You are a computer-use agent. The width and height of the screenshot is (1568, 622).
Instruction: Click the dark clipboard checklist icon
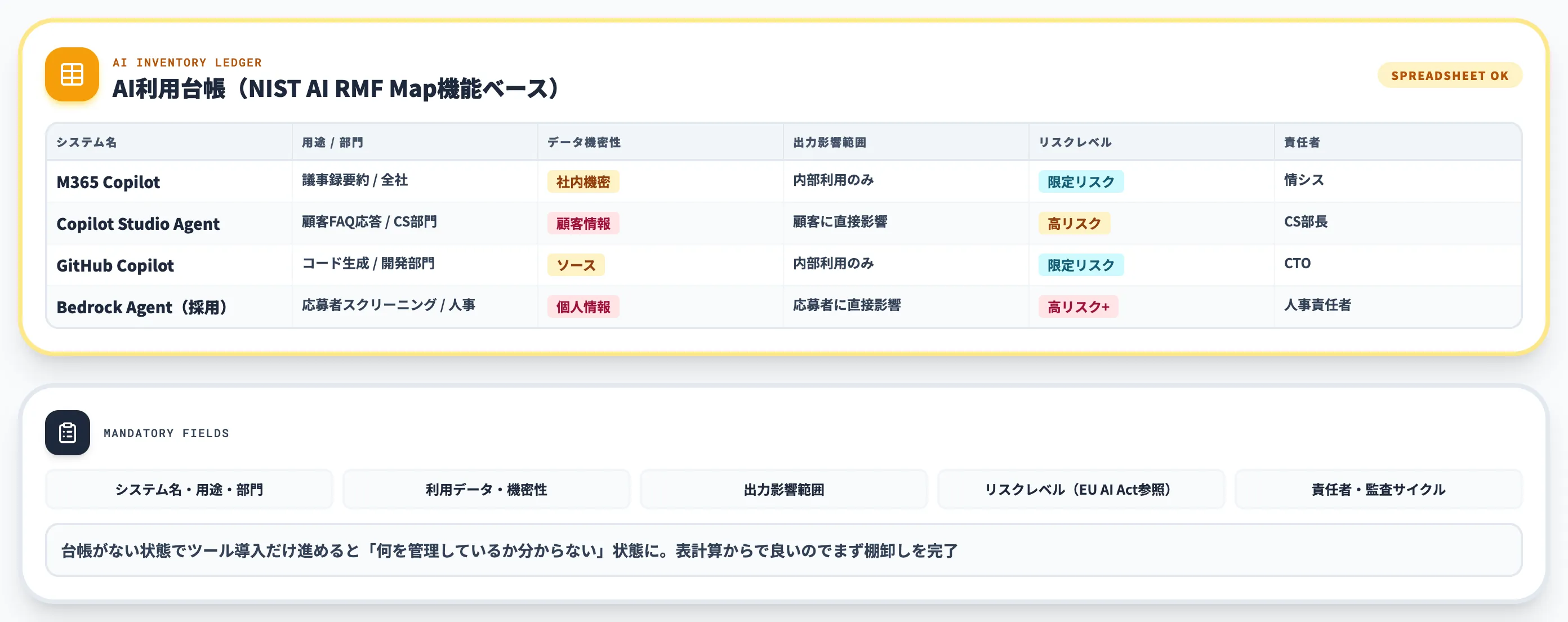pos(68,433)
